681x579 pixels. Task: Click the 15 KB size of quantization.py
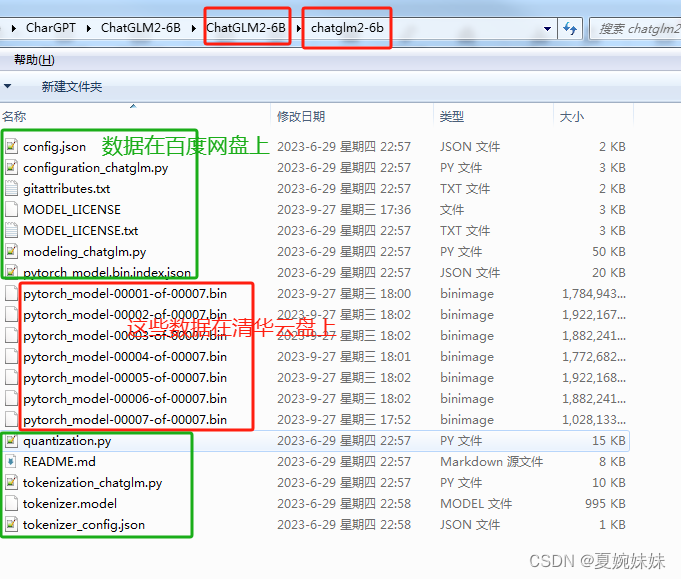click(x=608, y=440)
